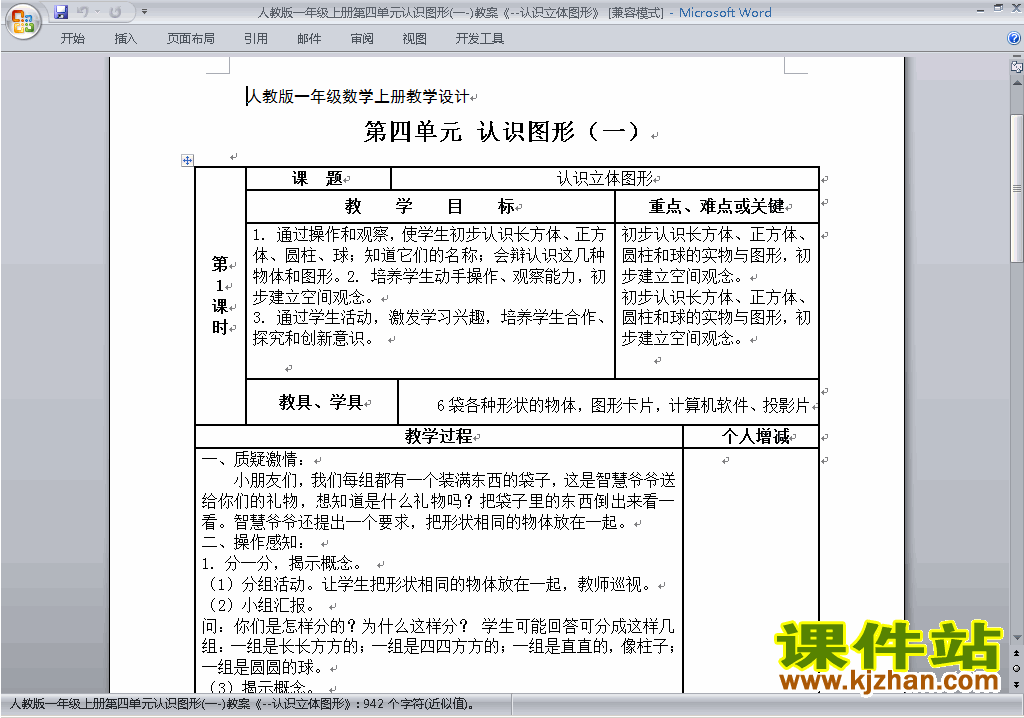
Task: Click the split box above the ruler icon
Action: [x=1016, y=57]
